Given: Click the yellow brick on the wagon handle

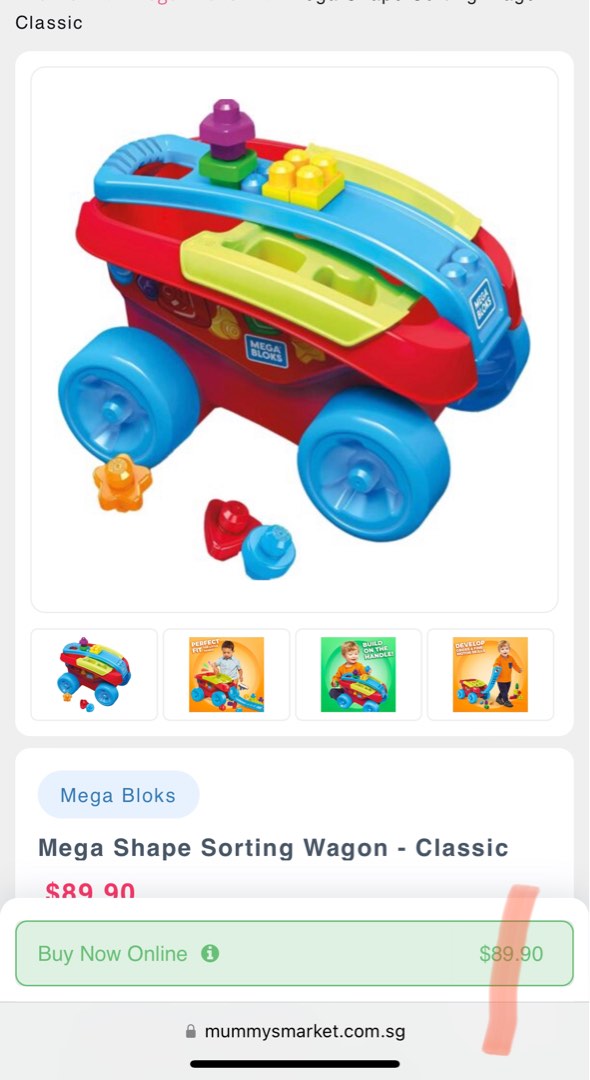Looking at the screenshot, I should [303, 178].
